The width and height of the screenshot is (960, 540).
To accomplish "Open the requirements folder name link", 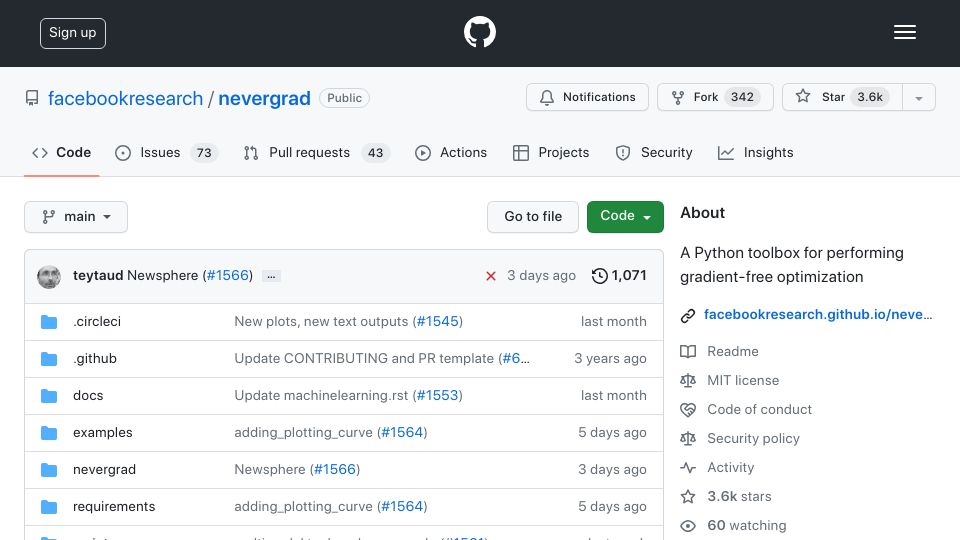I will (114, 507).
